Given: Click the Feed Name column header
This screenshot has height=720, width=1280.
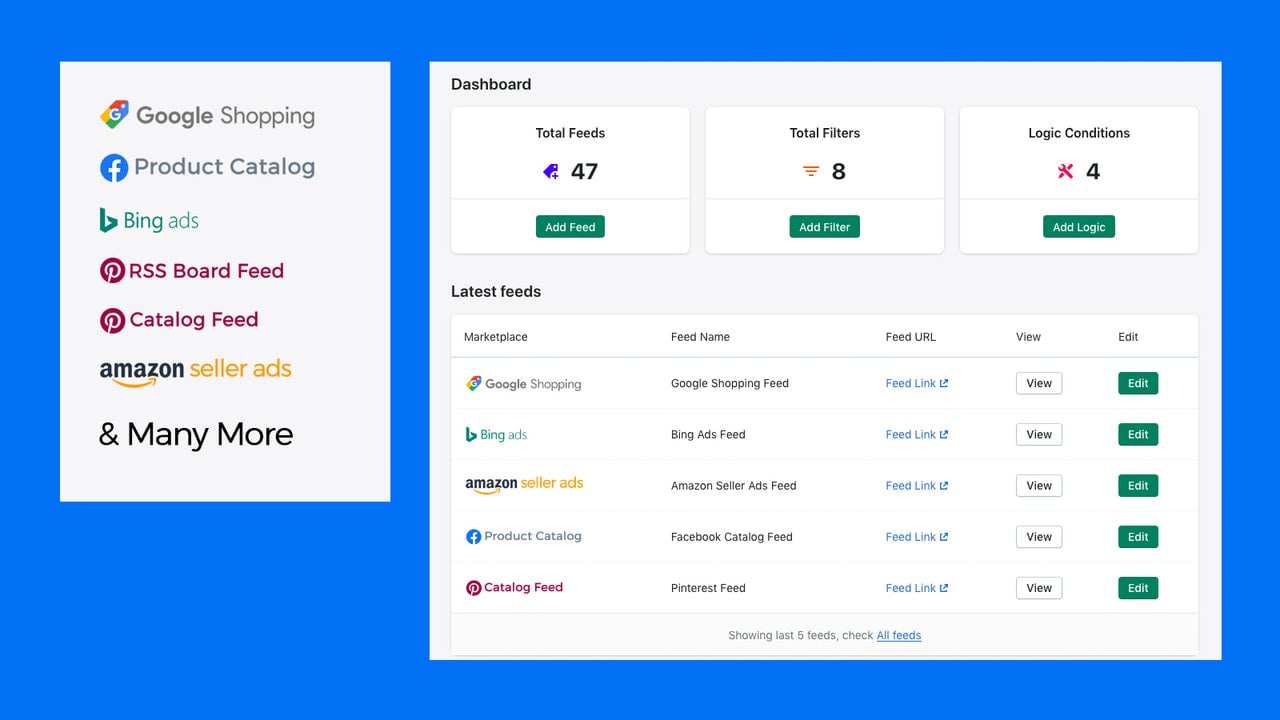Looking at the screenshot, I should coord(700,337).
